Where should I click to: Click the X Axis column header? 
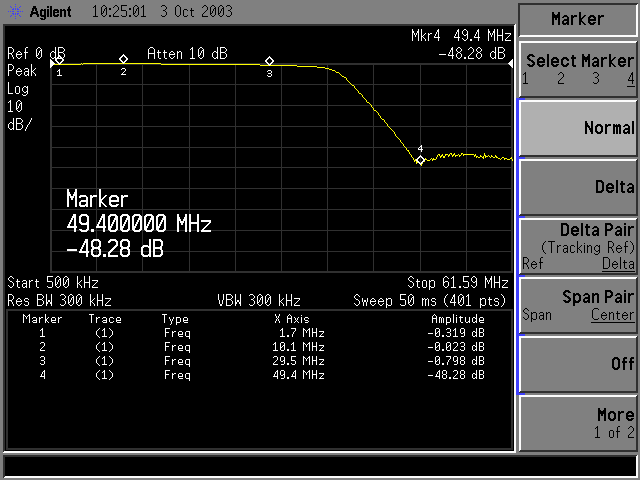(x=292, y=319)
